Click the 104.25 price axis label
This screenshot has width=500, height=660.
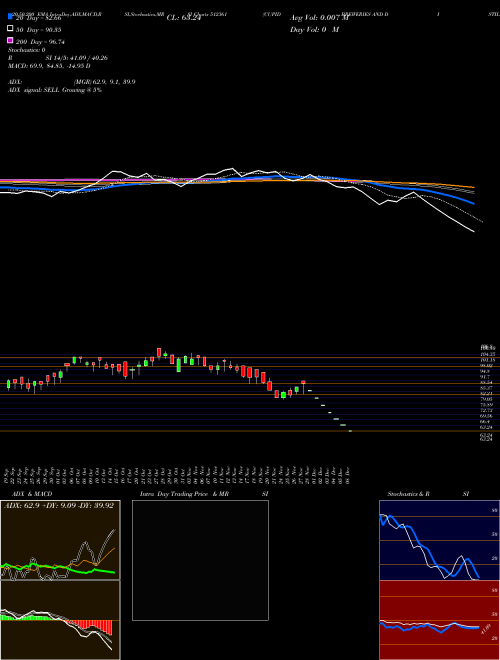click(487, 354)
